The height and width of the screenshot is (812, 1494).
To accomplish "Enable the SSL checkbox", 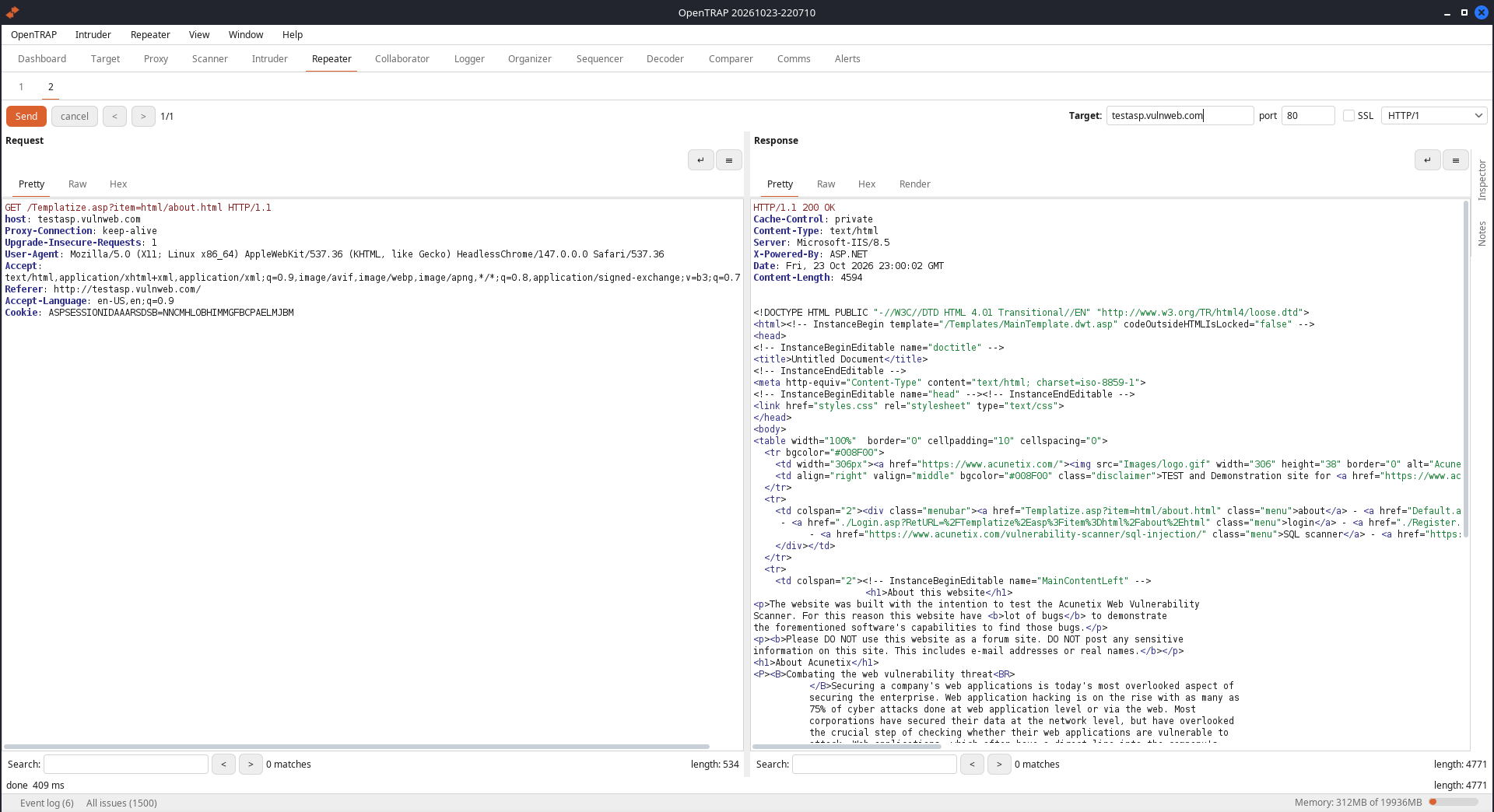I will [1348, 116].
